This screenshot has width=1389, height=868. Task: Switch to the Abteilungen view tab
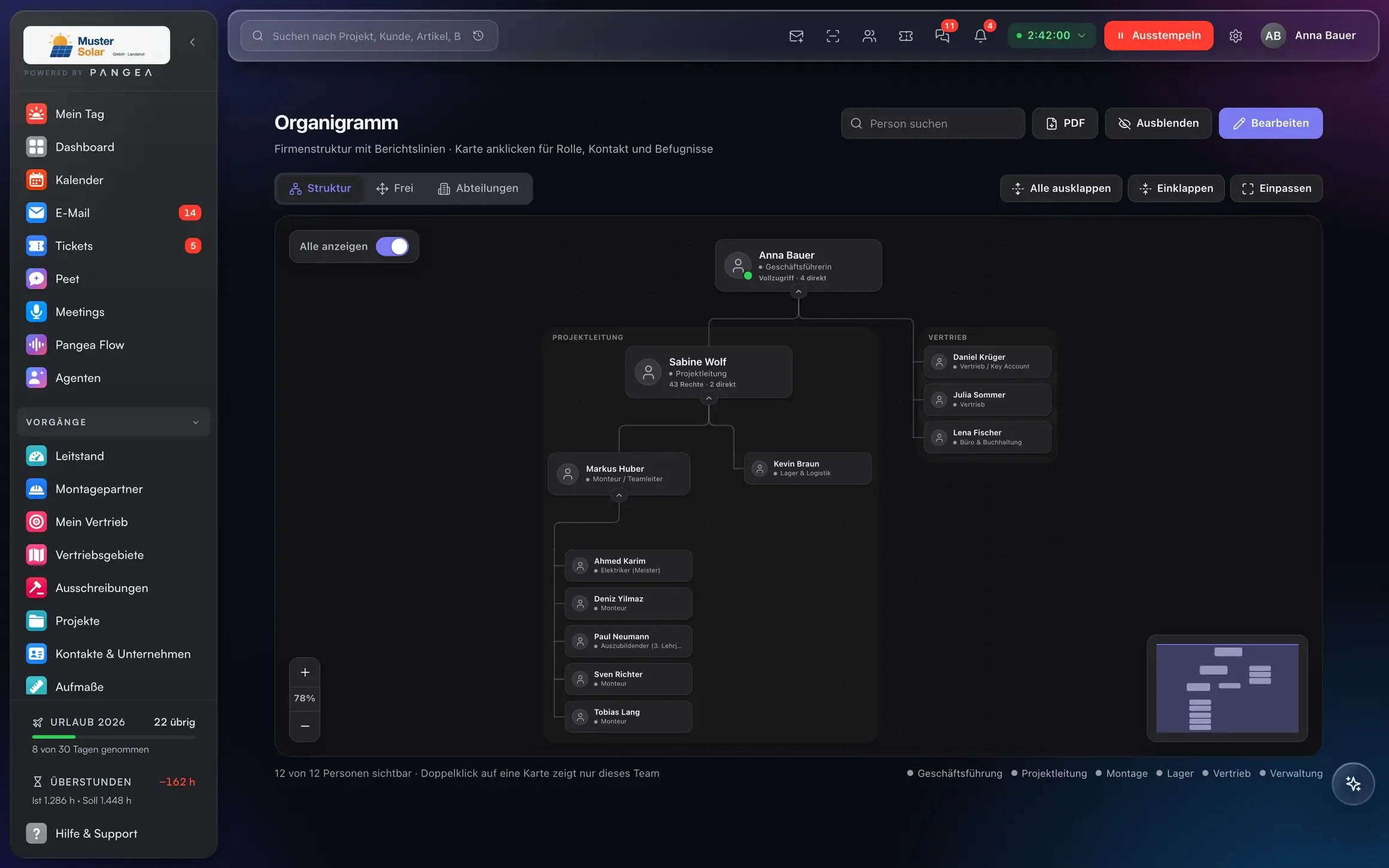click(478, 189)
